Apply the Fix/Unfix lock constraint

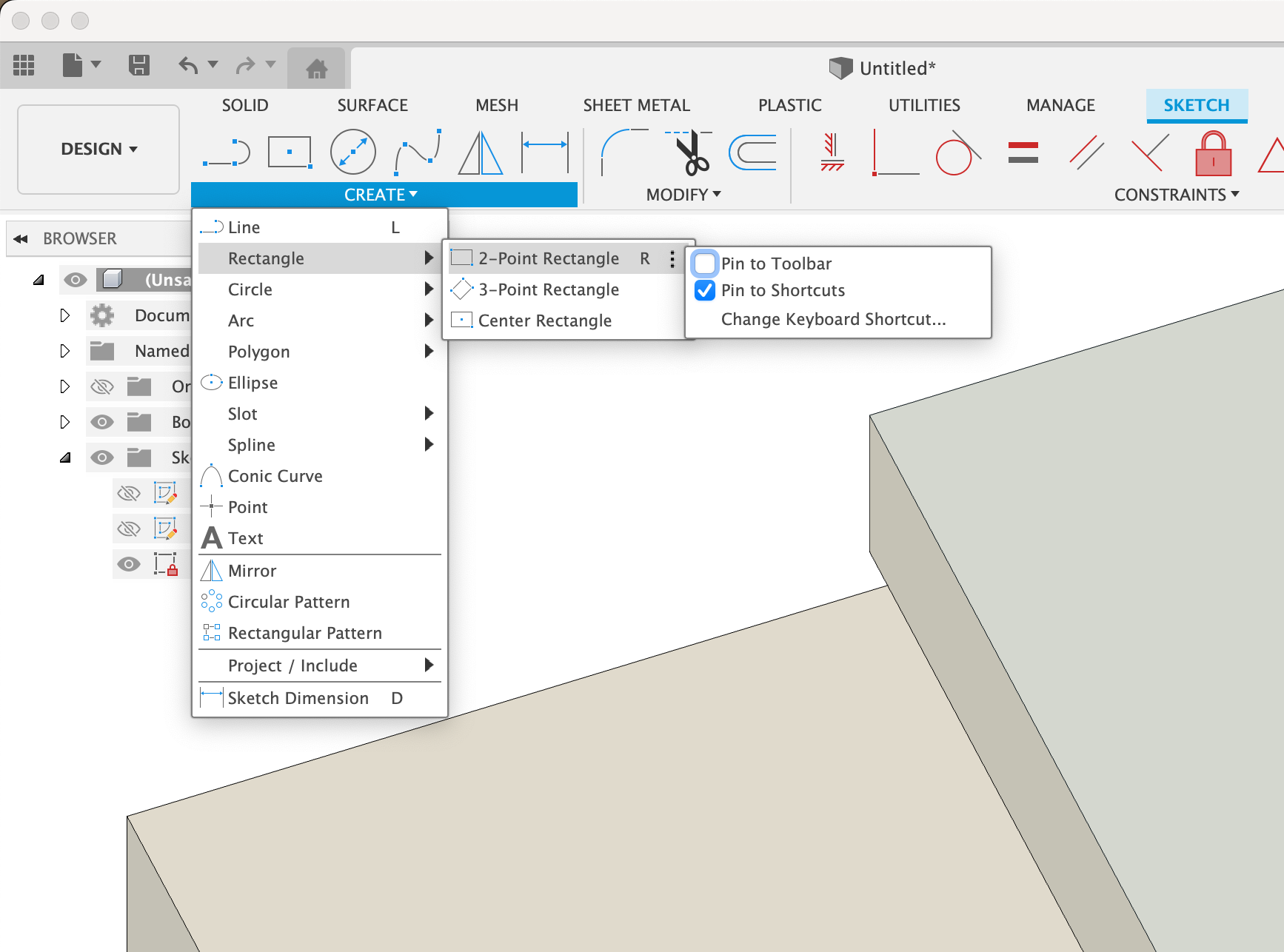click(x=1213, y=155)
